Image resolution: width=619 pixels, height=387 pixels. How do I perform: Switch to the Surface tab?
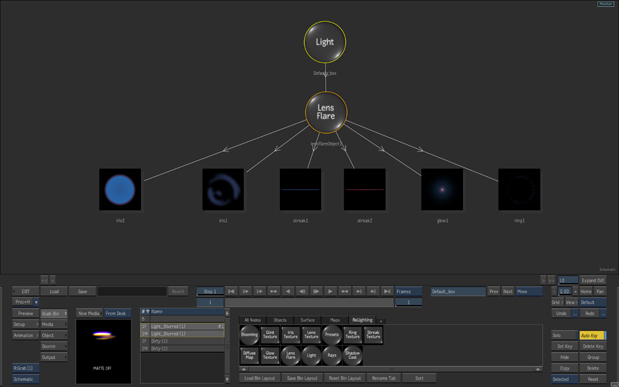point(308,320)
